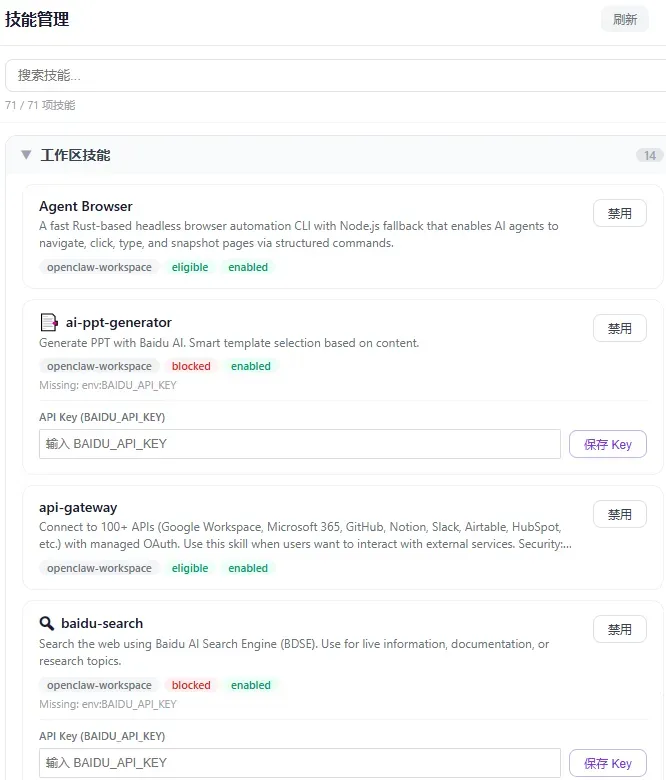Viewport: 666px width, 780px height.
Task: Focus the 搜索技能 search box
Action: point(333,75)
